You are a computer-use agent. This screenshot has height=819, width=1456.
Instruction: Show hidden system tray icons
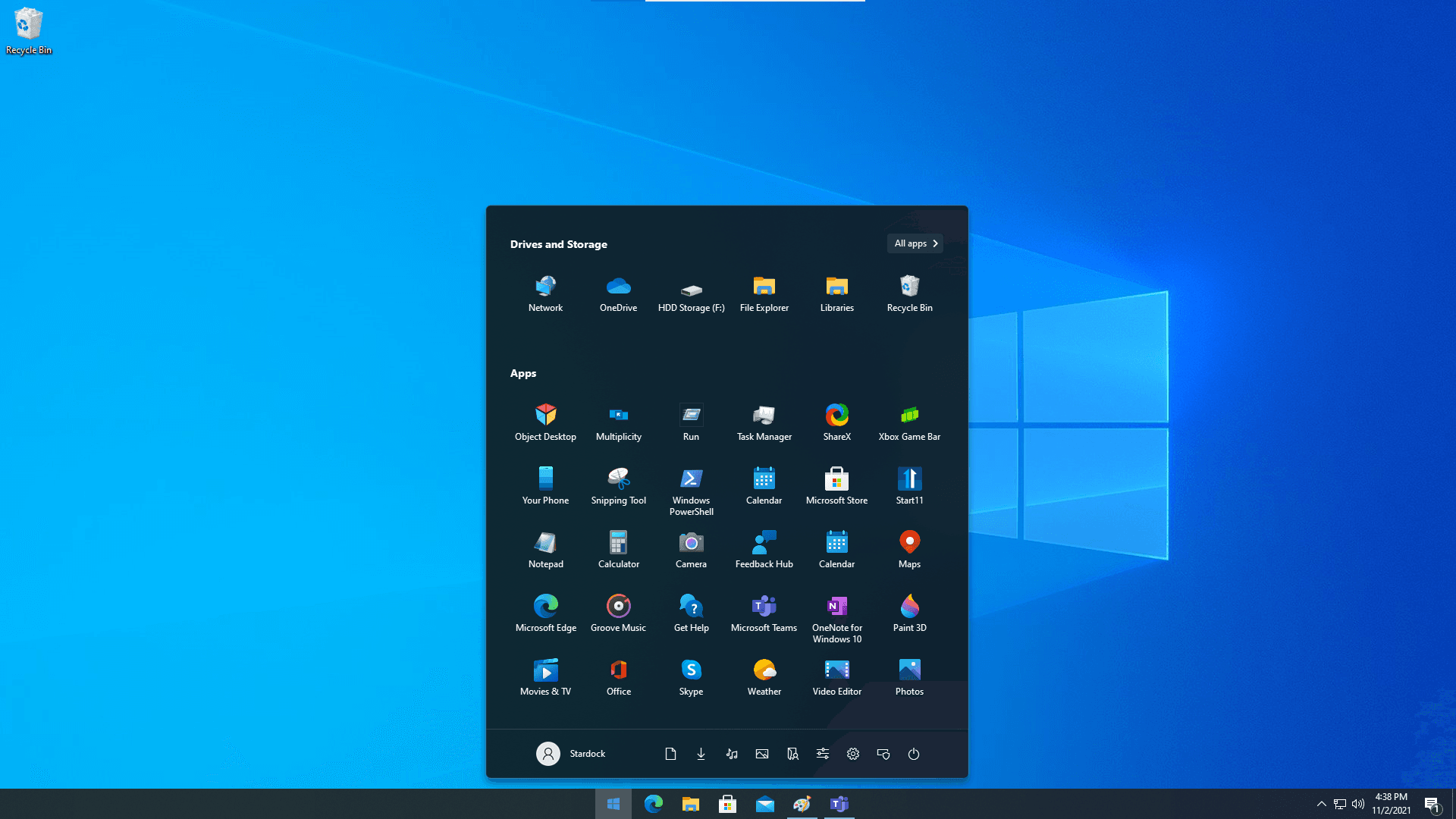(1321, 804)
